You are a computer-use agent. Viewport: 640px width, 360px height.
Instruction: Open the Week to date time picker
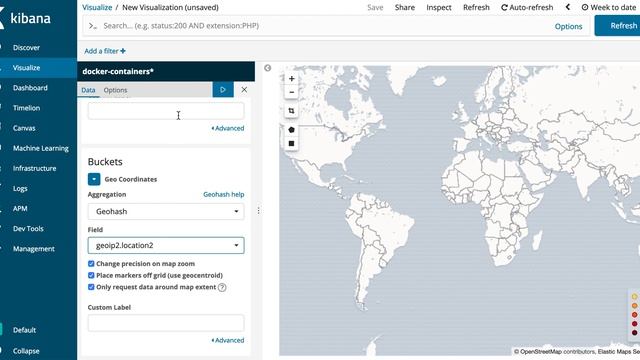click(609, 7)
